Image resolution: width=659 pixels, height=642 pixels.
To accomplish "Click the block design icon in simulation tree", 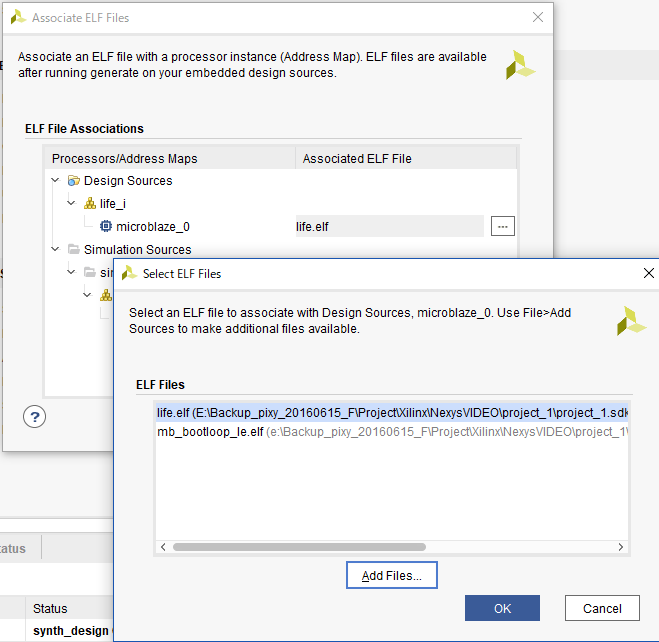I will [105, 295].
